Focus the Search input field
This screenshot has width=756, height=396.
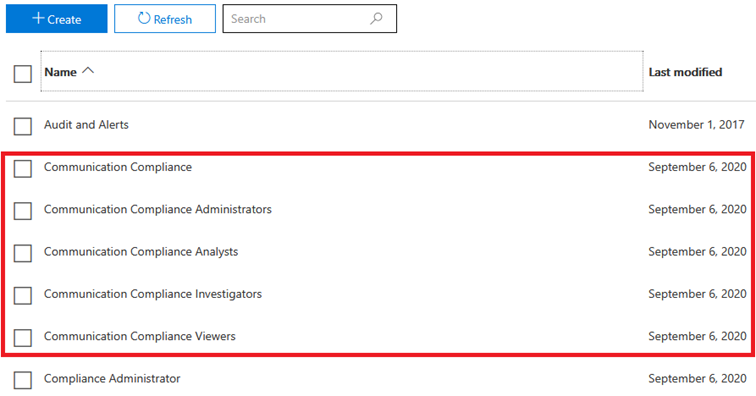tap(310, 19)
